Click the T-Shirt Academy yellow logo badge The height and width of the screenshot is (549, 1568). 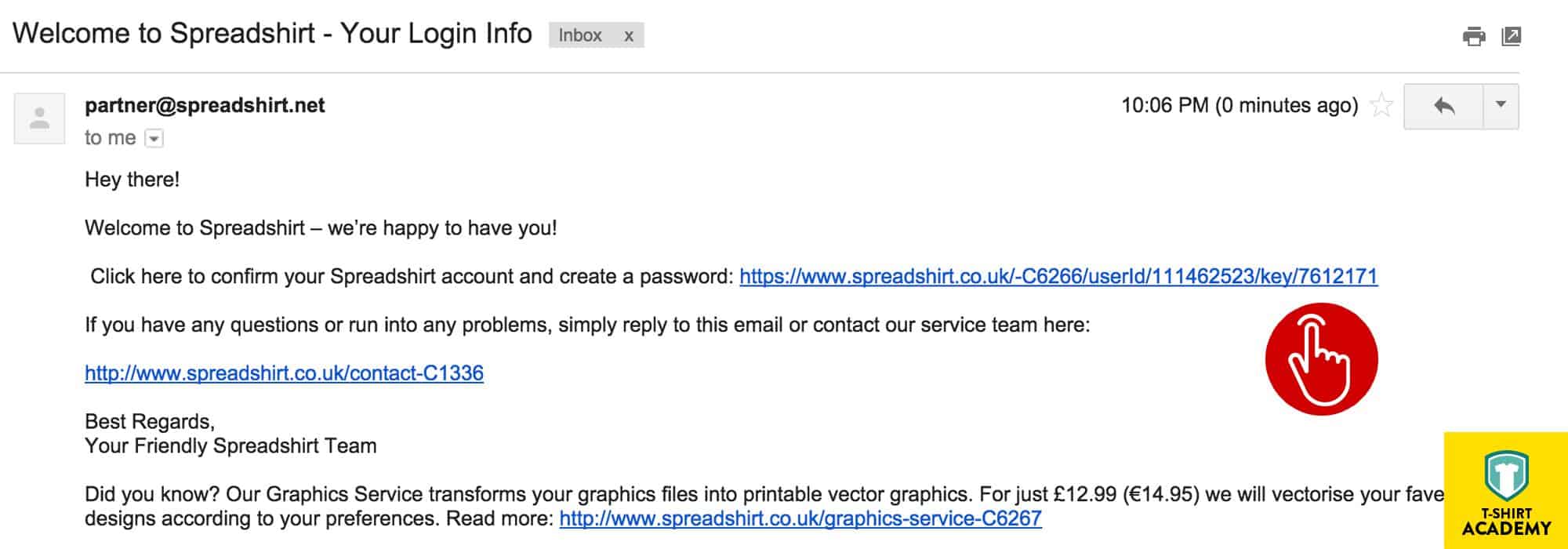1505,490
